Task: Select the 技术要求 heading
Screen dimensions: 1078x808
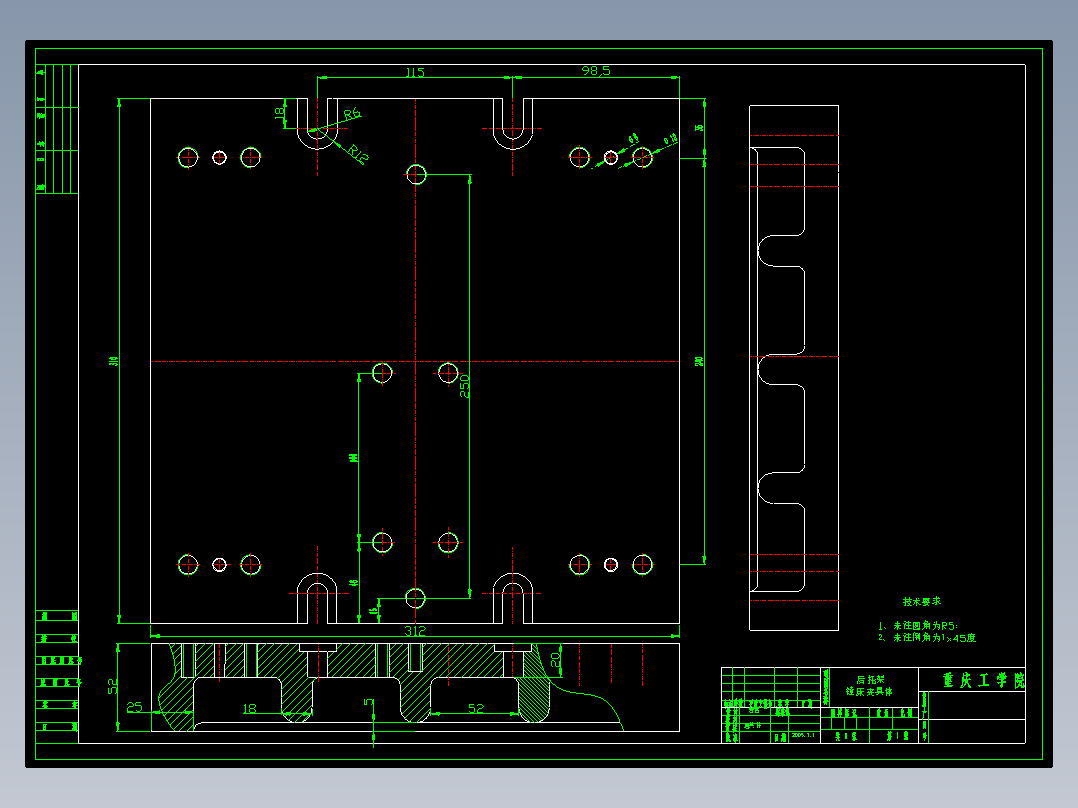Action: click(x=921, y=602)
